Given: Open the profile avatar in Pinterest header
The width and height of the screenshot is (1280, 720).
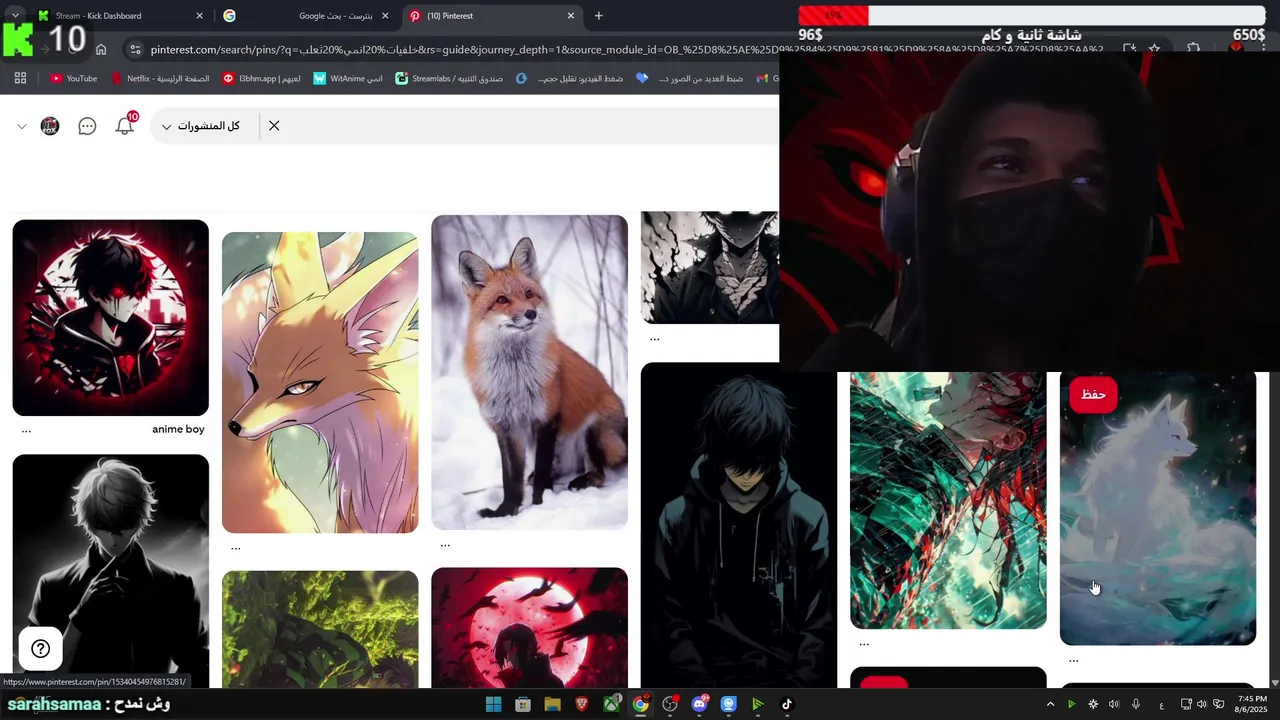Looking at the screenshot, I should pyautogui.click(x=50, y=126).
